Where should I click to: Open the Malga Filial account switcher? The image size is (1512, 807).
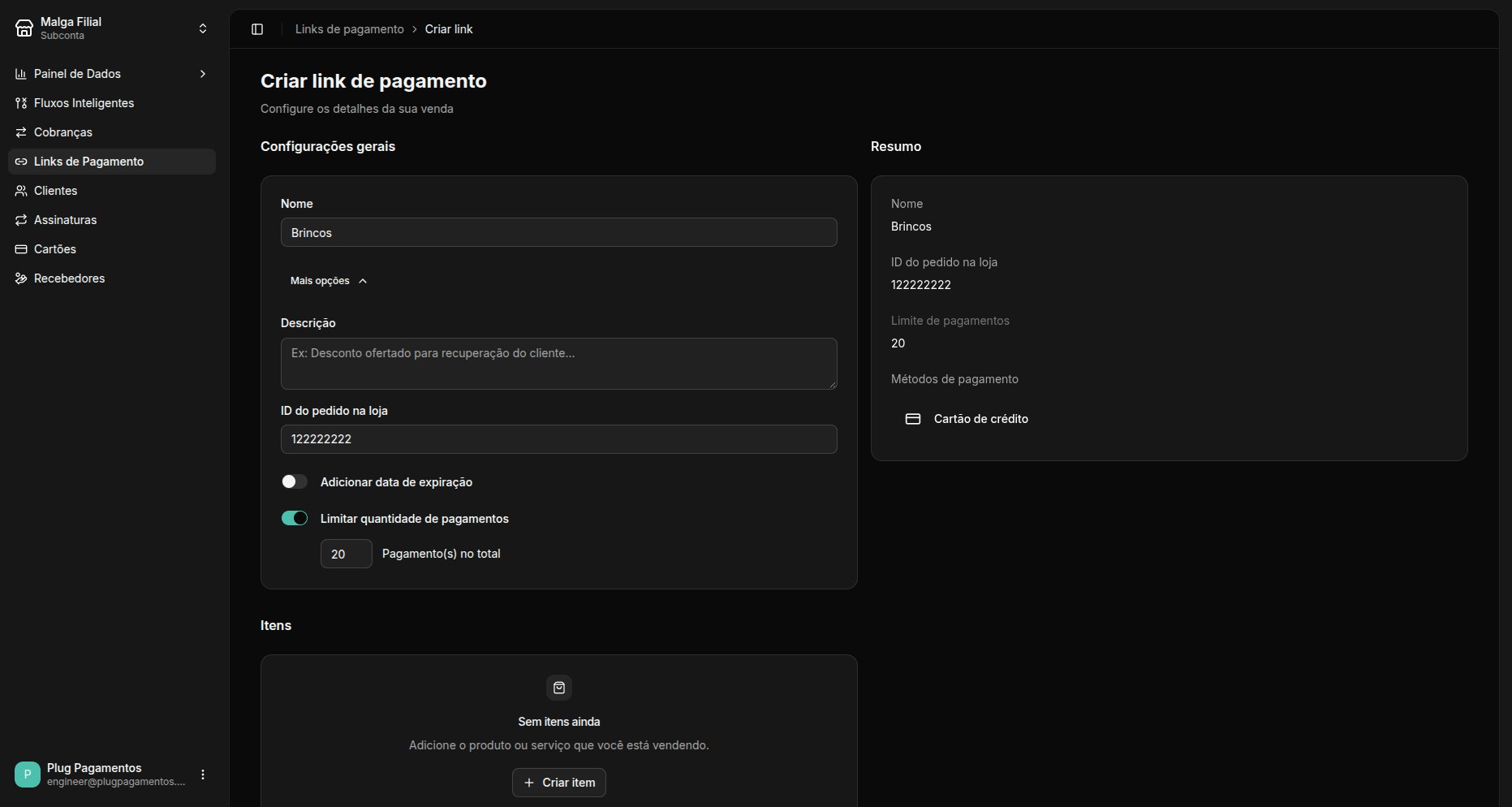click(x=203, y=28)
